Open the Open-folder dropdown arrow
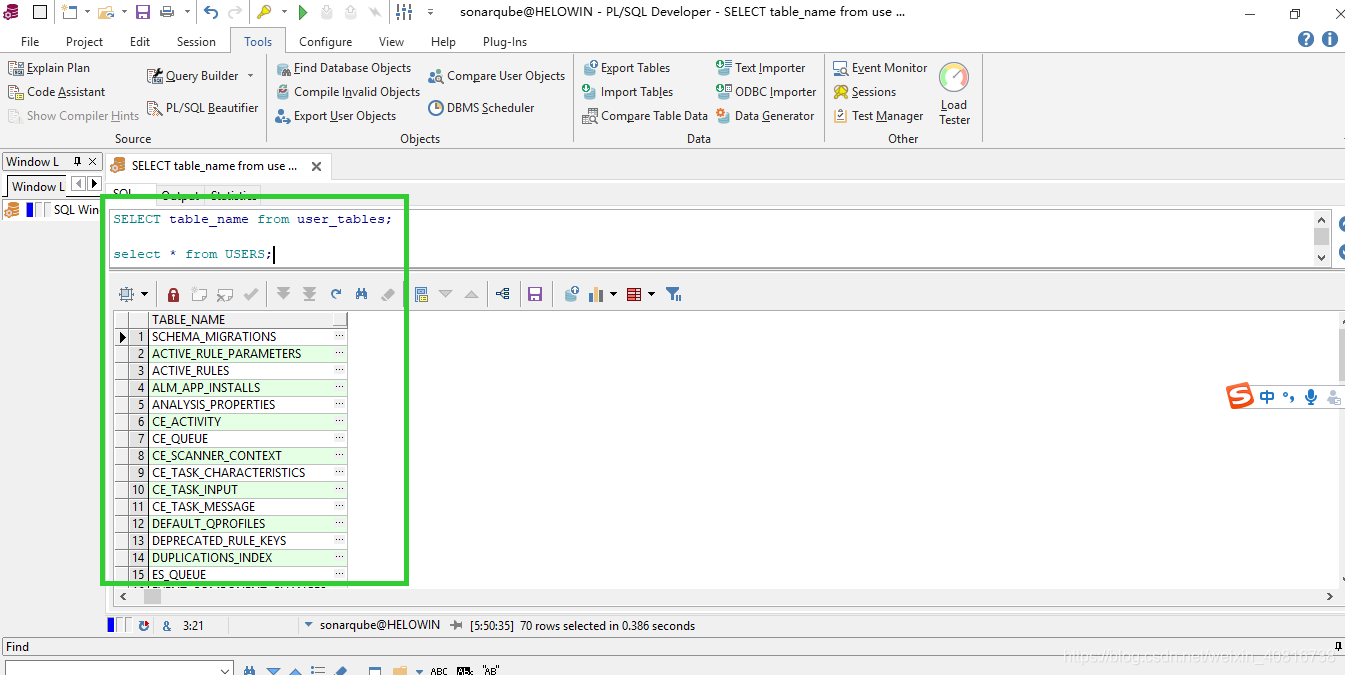 pyautogui.click(x=122, y=13)
